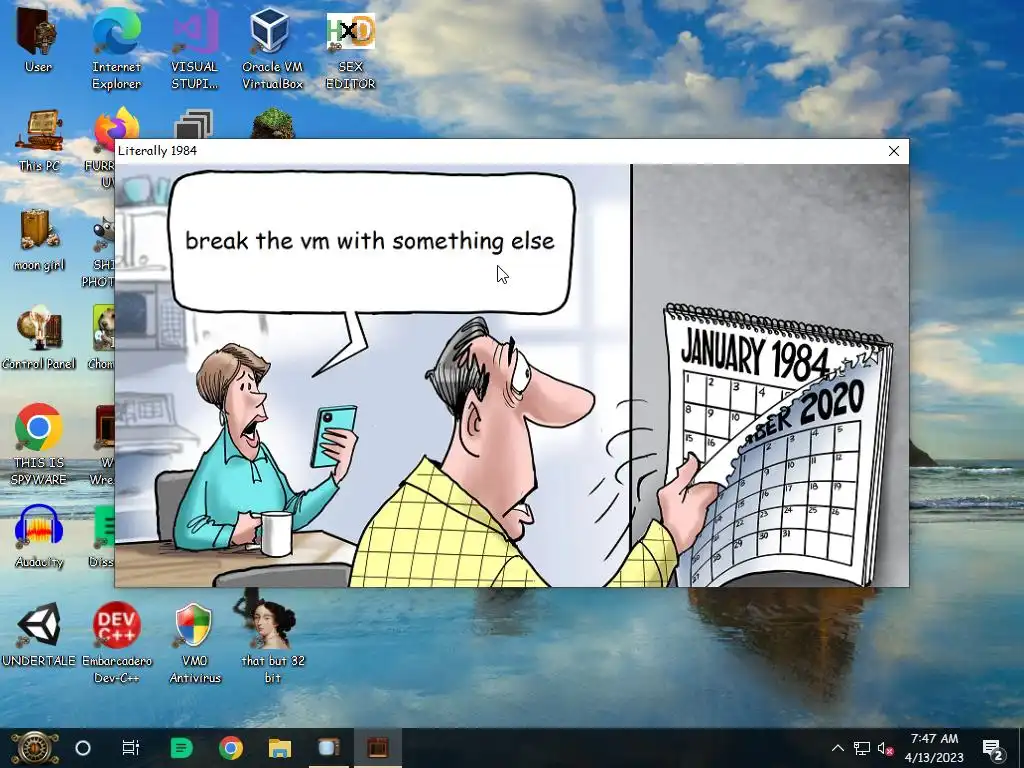Open Task View on the taskbar
This screenshot has height=768, width=1024.
click(131, 748)
